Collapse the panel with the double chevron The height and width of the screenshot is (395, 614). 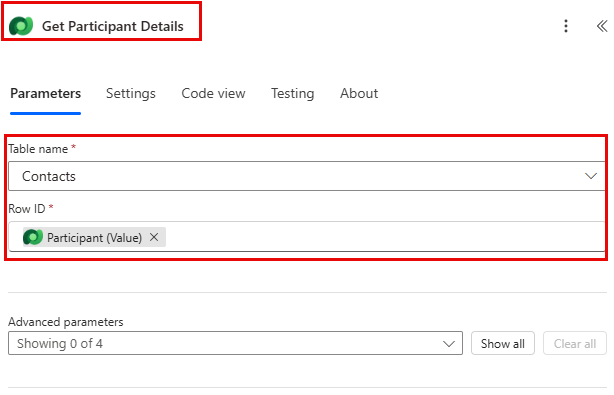tap(602, 26)
